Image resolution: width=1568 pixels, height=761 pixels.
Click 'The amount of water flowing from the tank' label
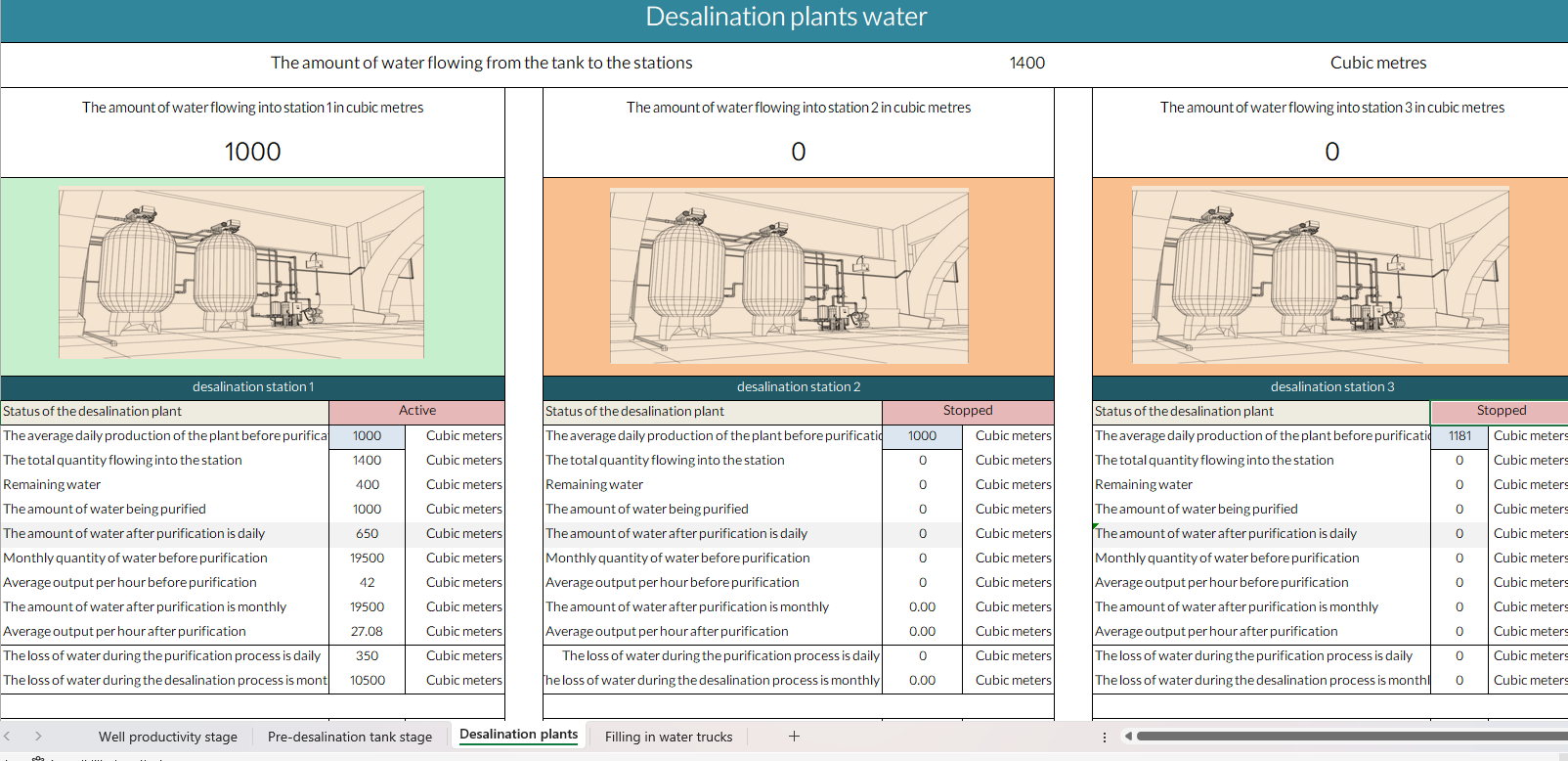(x=481, y=63)
